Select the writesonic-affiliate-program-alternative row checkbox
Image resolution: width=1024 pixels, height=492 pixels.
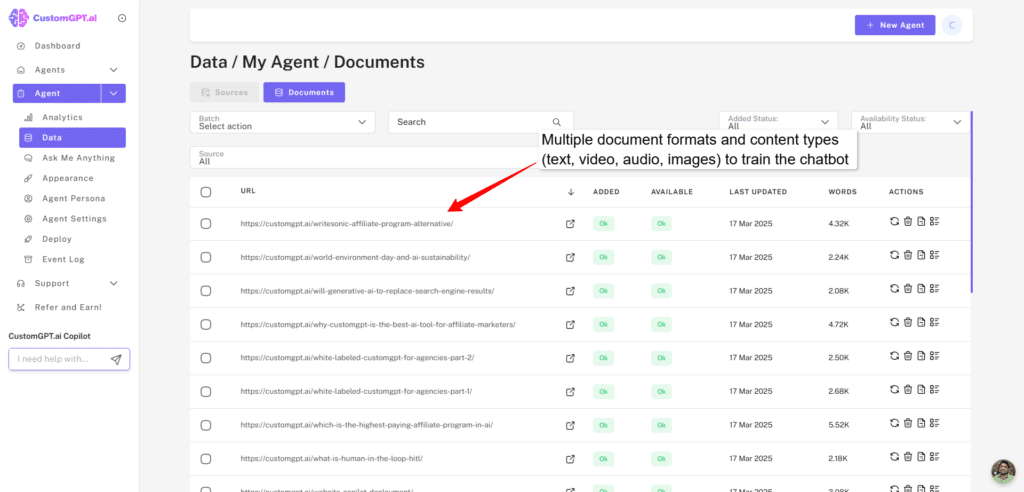pos(206,223)
